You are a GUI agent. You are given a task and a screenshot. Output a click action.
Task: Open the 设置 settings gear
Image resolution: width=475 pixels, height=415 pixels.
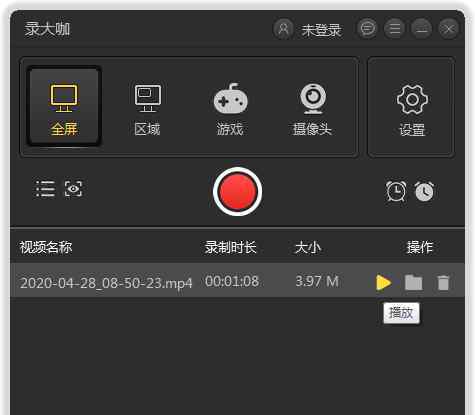(x=412, y=110)
